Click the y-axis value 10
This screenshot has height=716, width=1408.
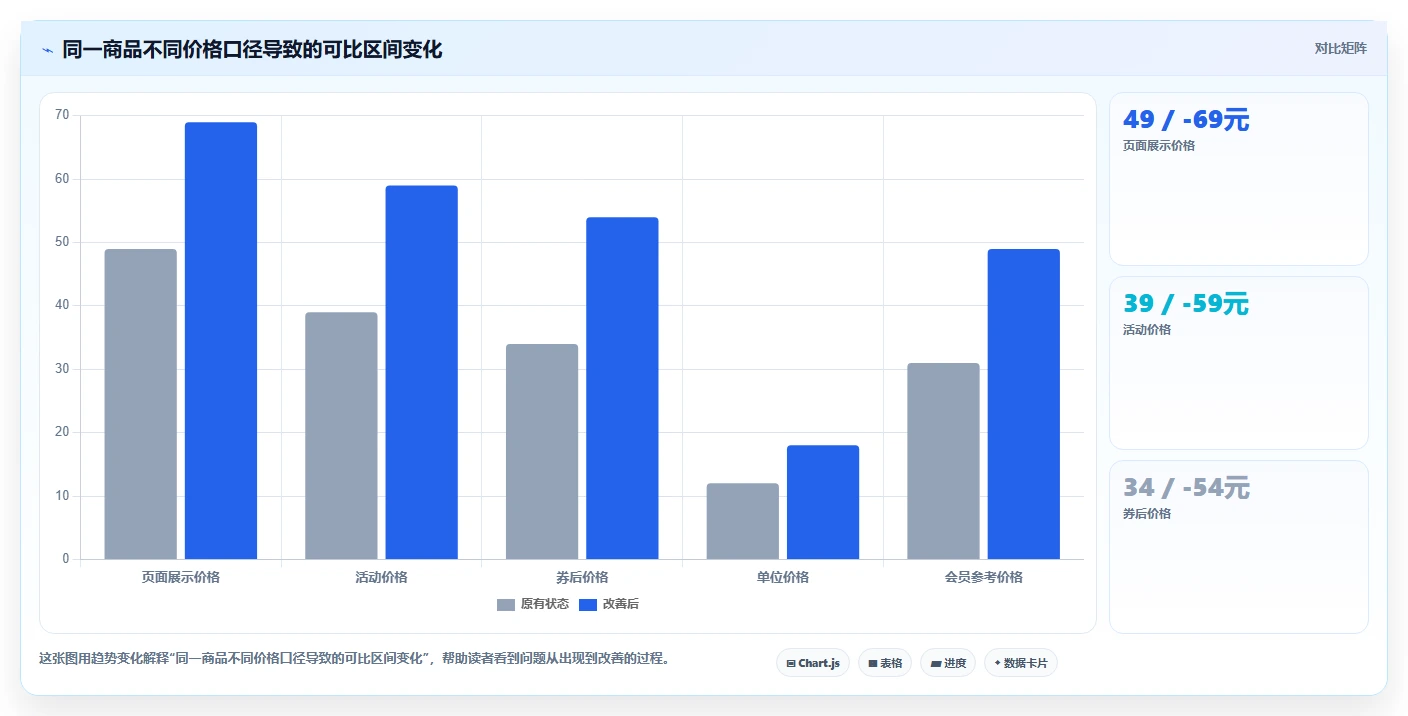coord(62,496)
